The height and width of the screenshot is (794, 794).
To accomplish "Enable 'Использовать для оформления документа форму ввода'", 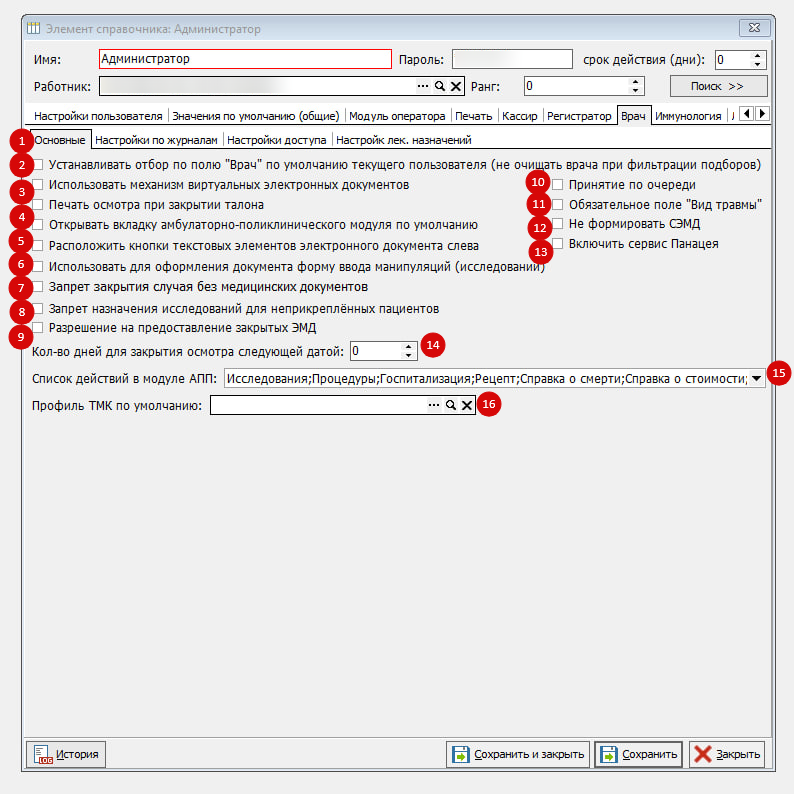I will (x=38, y=266).
